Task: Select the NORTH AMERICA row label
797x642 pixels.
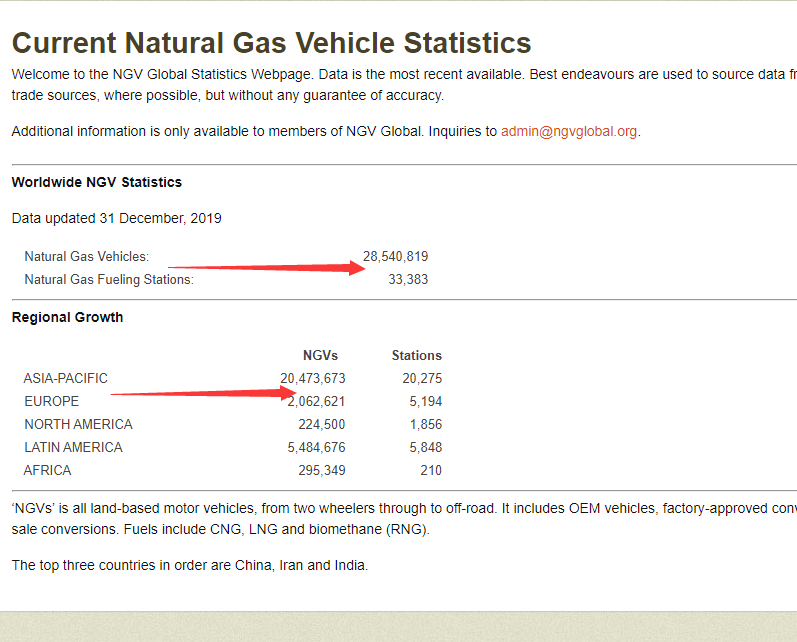Action: (78, 424)
